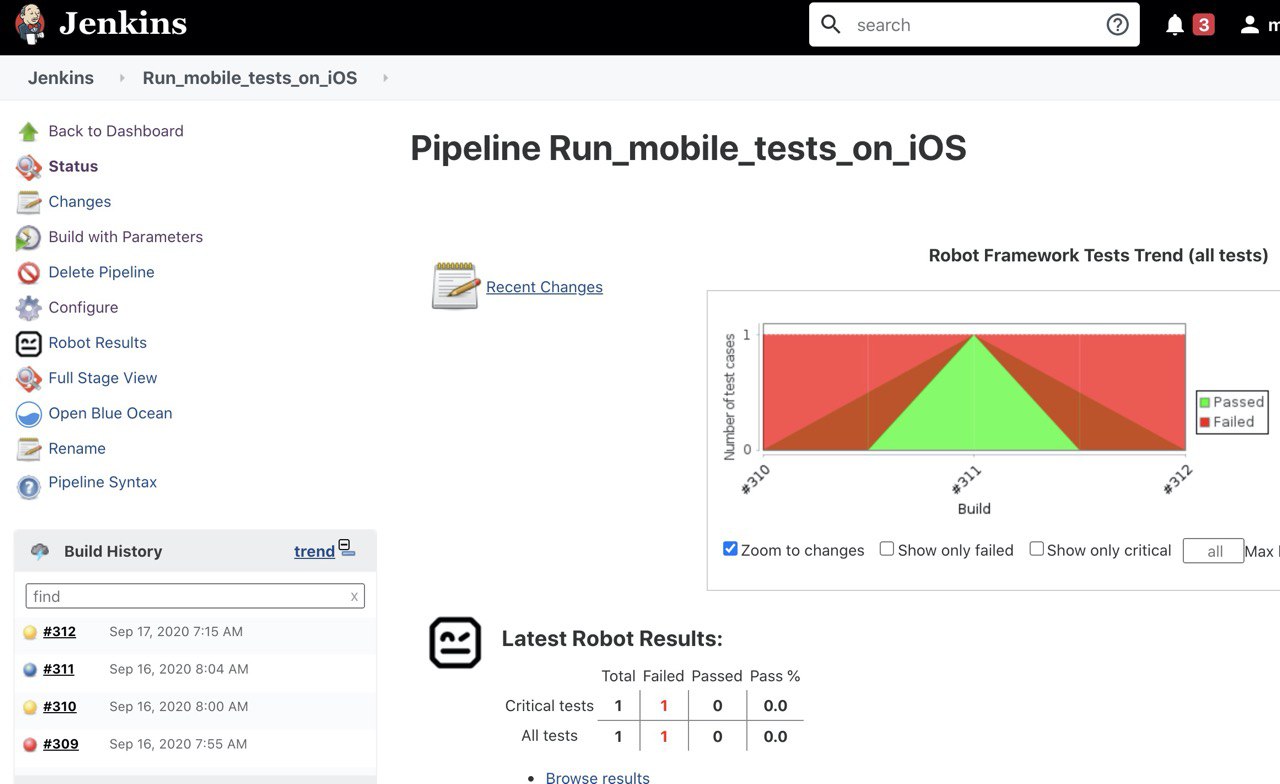Click yellow status ball for build #310
The image size is (1280, 784).
[30, 707]
